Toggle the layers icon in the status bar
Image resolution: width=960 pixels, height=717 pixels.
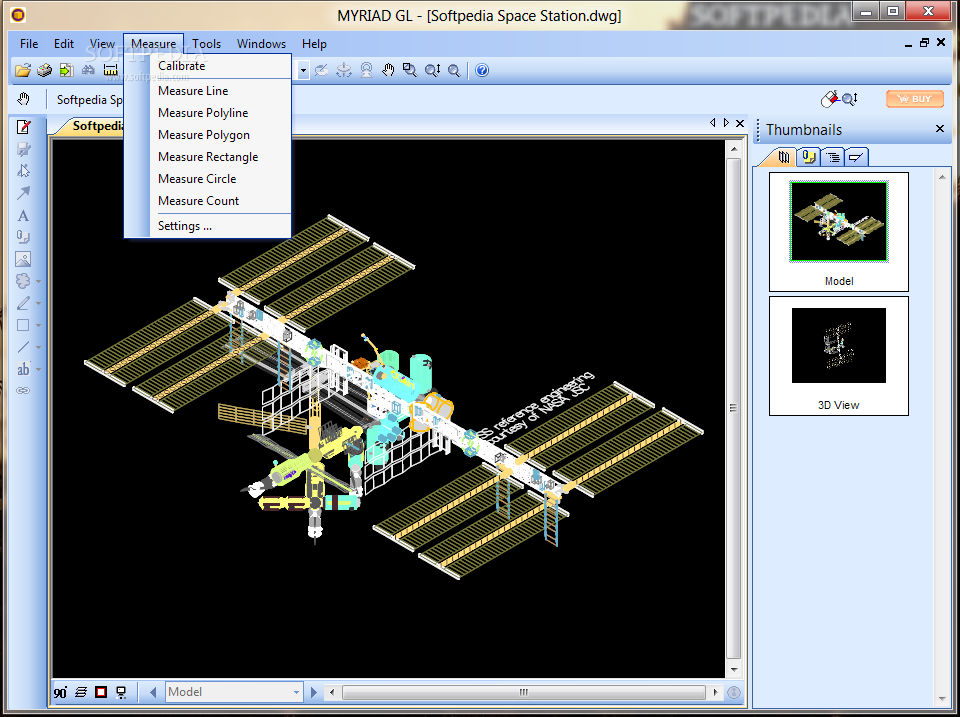click(x=81, y=693)
